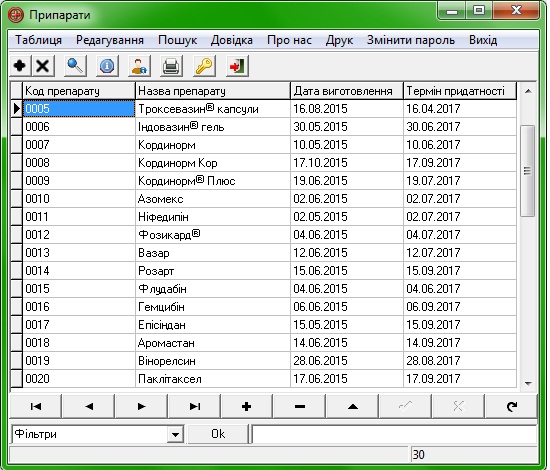This screenshot has width=550, height=470.
Task: Click the Назва препарату column header
Action: [213, 91]
